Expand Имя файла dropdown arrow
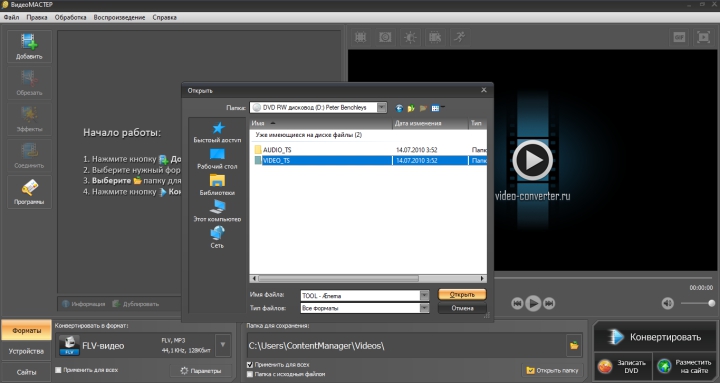 [x=424, y=296]
